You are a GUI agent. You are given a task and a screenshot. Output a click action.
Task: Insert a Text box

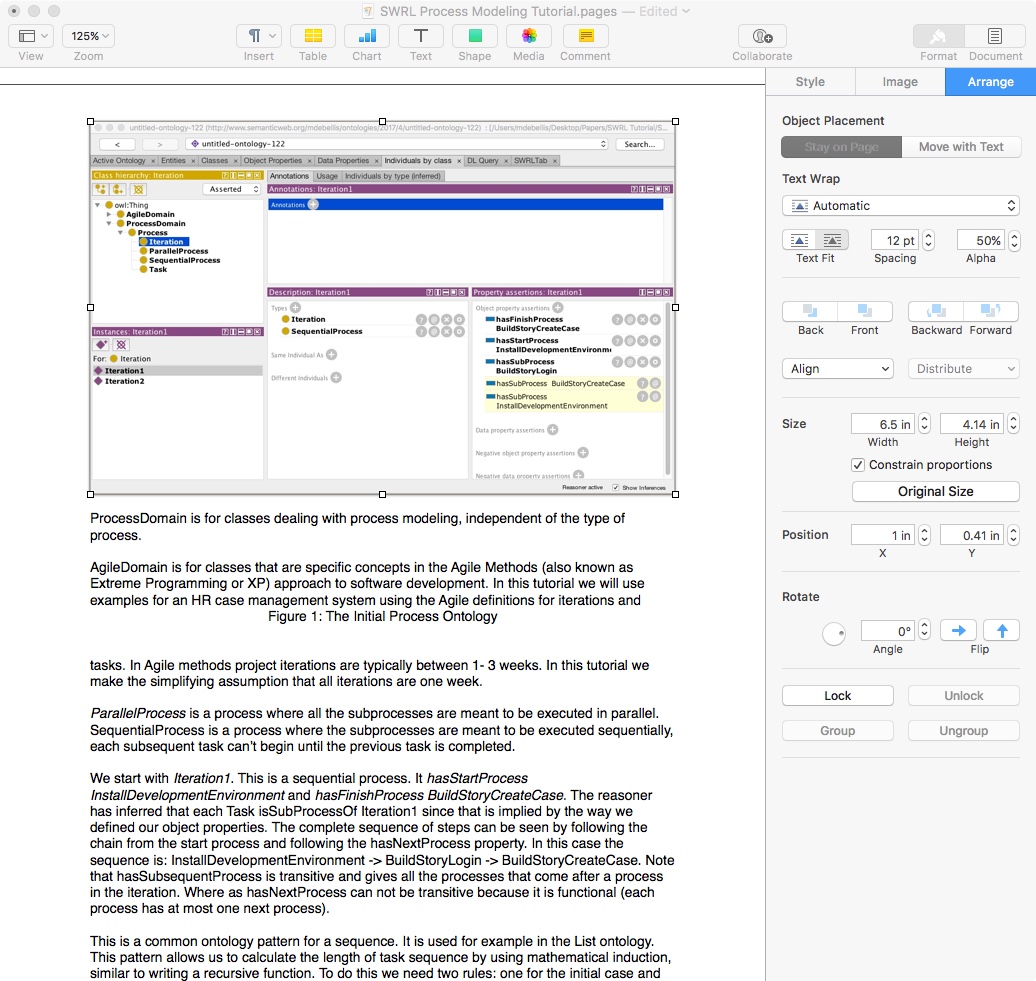click(x=420, y=36)
